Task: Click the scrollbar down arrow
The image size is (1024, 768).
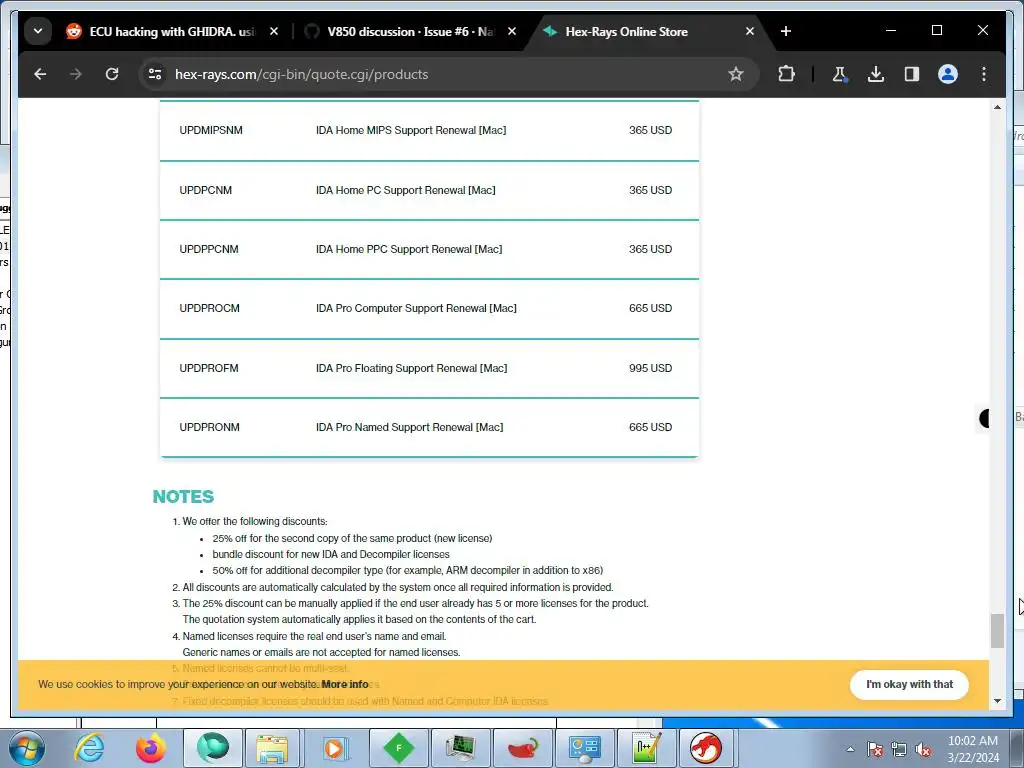Action: [x=997, y=701]
